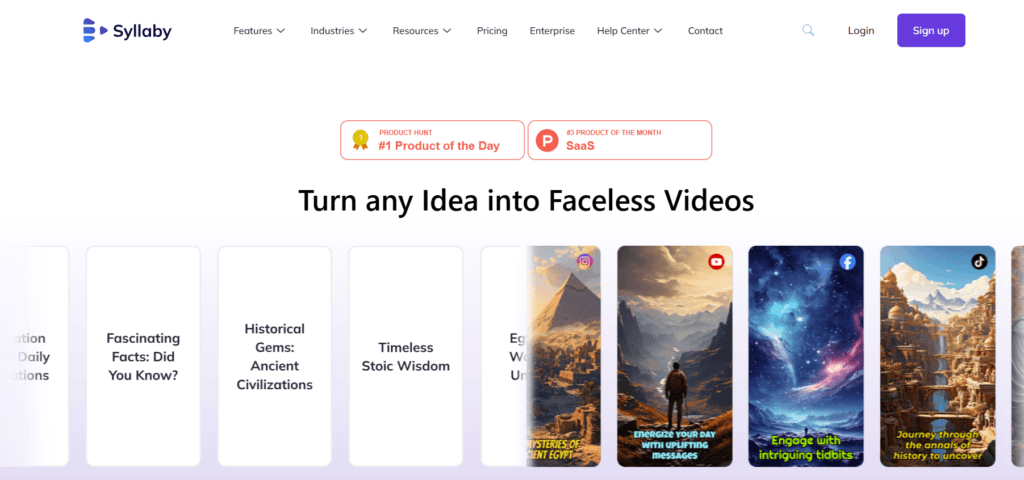Click the Sign up button

[x=931, y=31]
